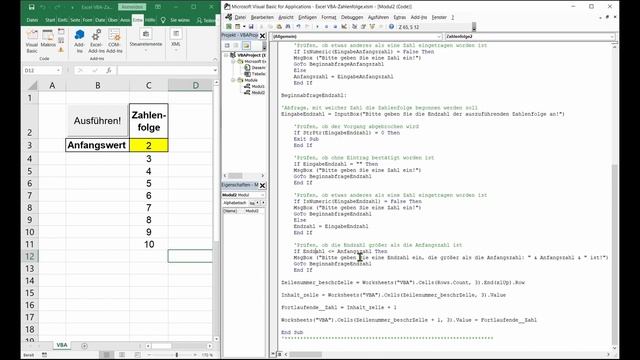The width and height of the screenshot is (640, 360).
Task: Open the Debuggen menu in VBA editor
Action: point(352,17)
